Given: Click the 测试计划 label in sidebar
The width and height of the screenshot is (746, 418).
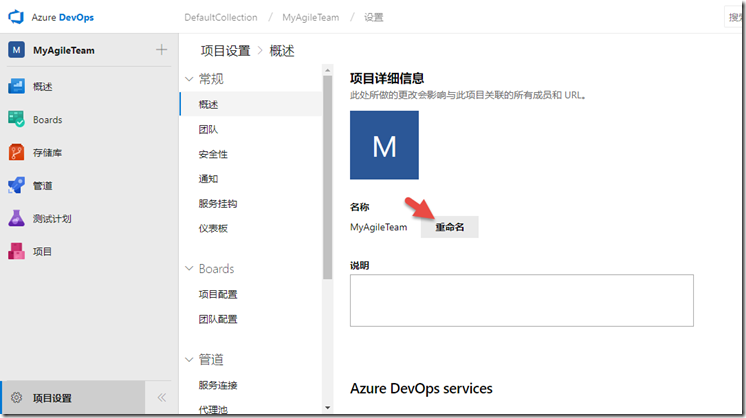Looking at the screenshot, I should [x=52, y=219].
